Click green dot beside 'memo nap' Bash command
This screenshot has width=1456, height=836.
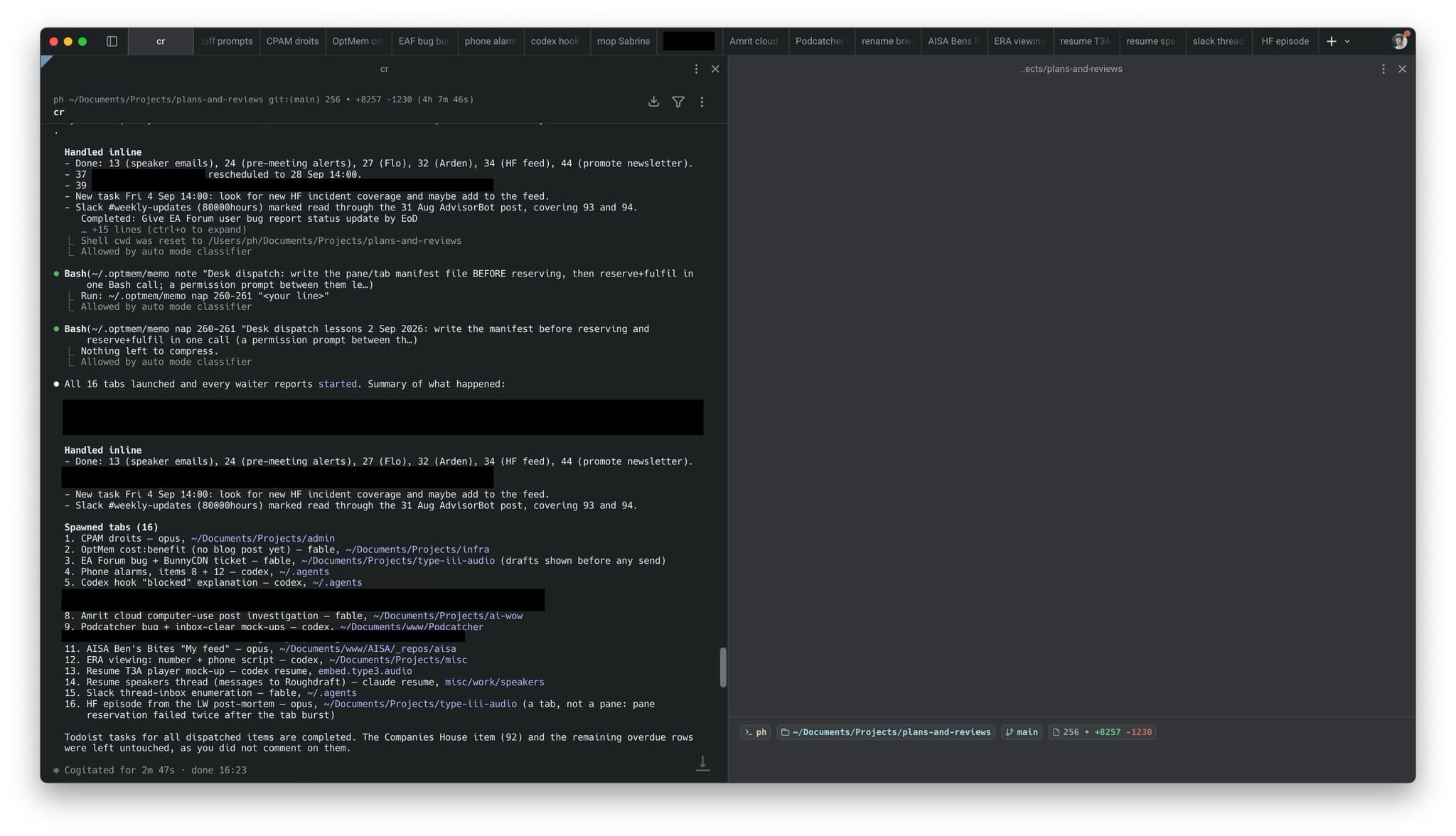point(56,329)
